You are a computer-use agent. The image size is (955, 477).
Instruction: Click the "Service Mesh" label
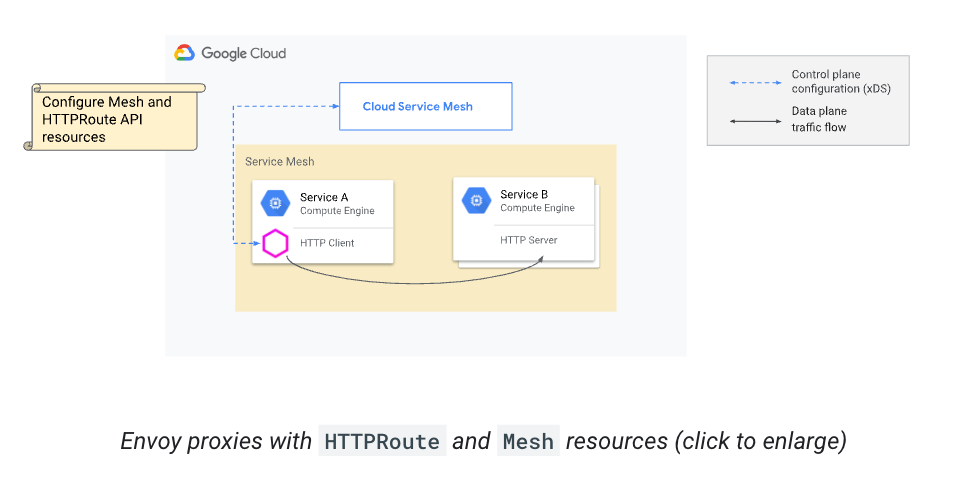[280, 161]
